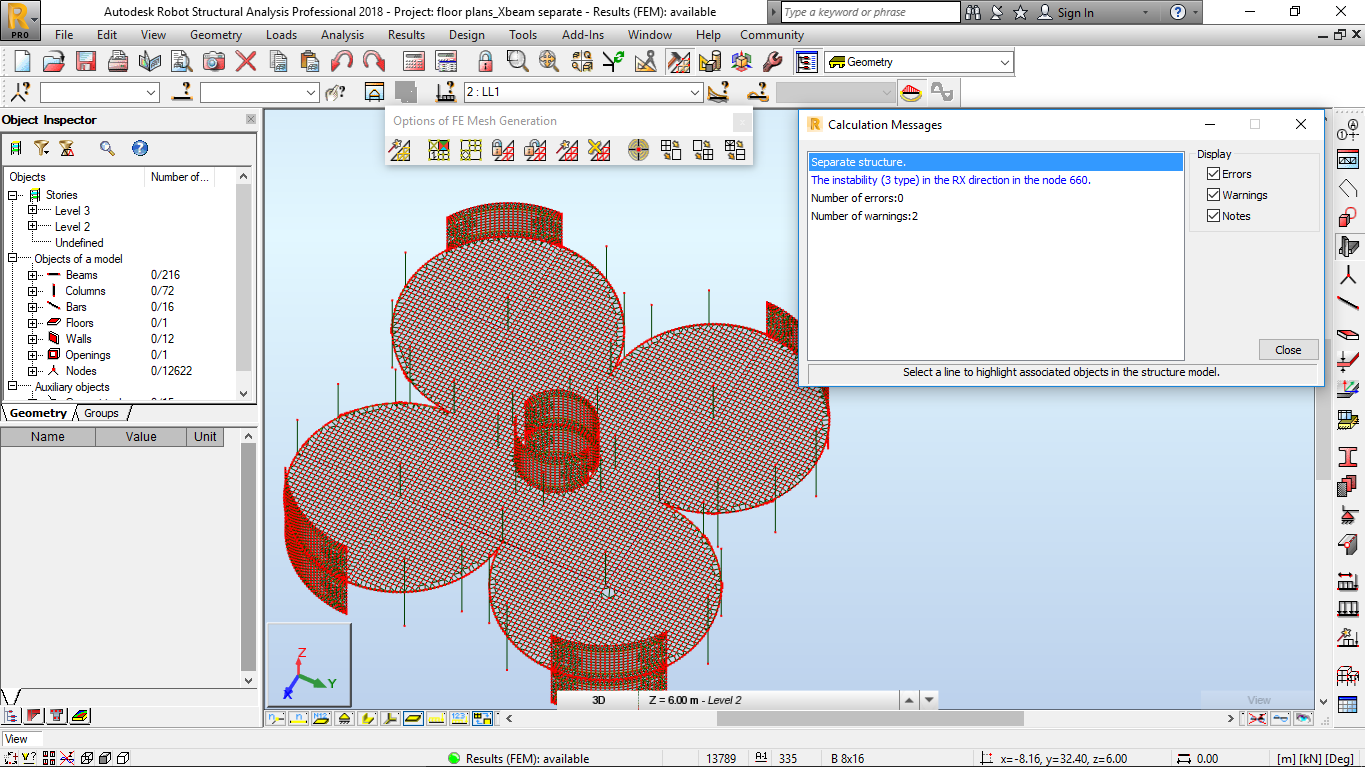Click the Unfreeze mesh icon
The image size is (1365, 767).
point(535,150)
